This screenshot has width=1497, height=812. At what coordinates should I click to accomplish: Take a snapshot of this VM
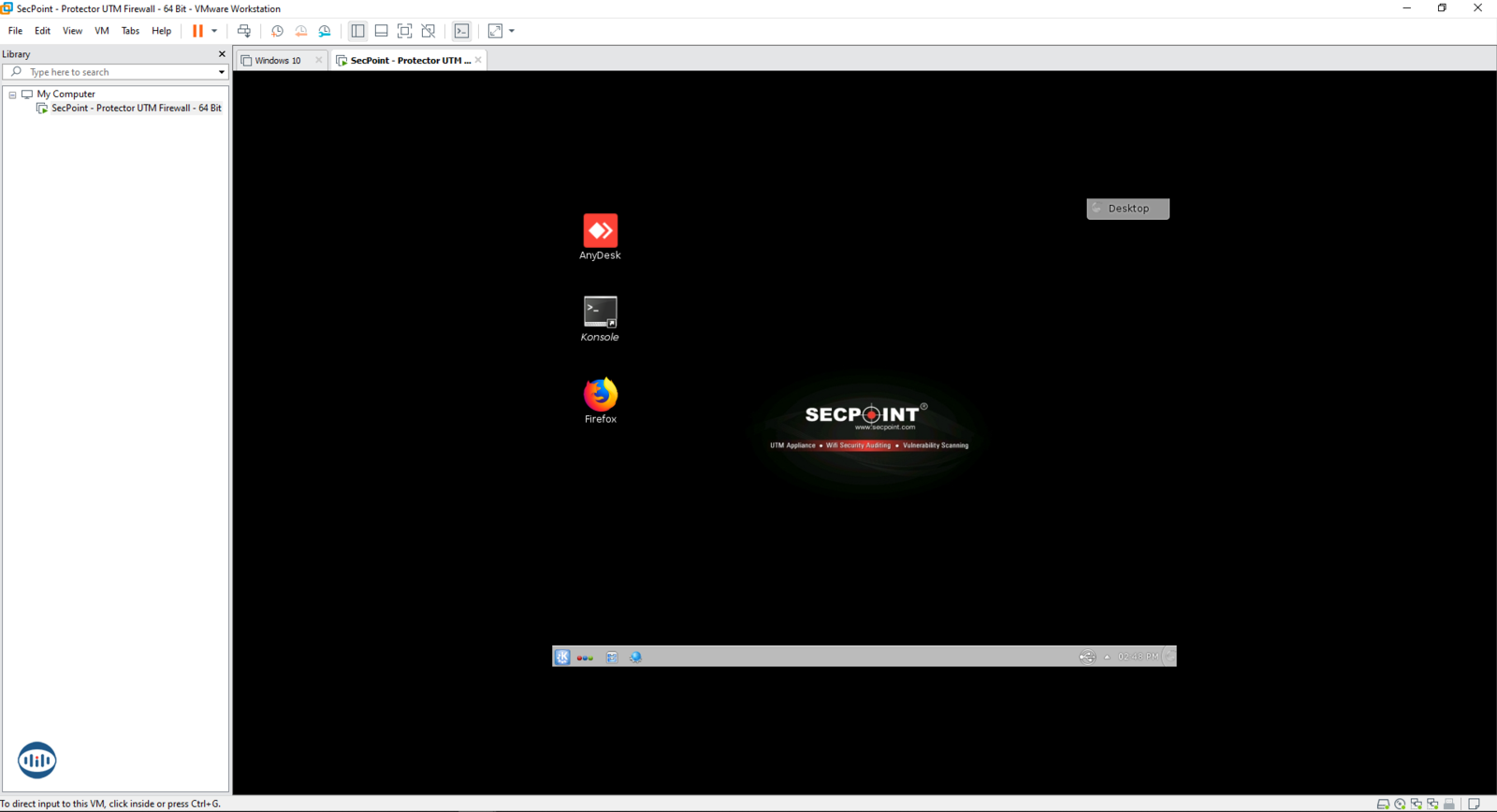pyautogui.click(x=277, y=31)
